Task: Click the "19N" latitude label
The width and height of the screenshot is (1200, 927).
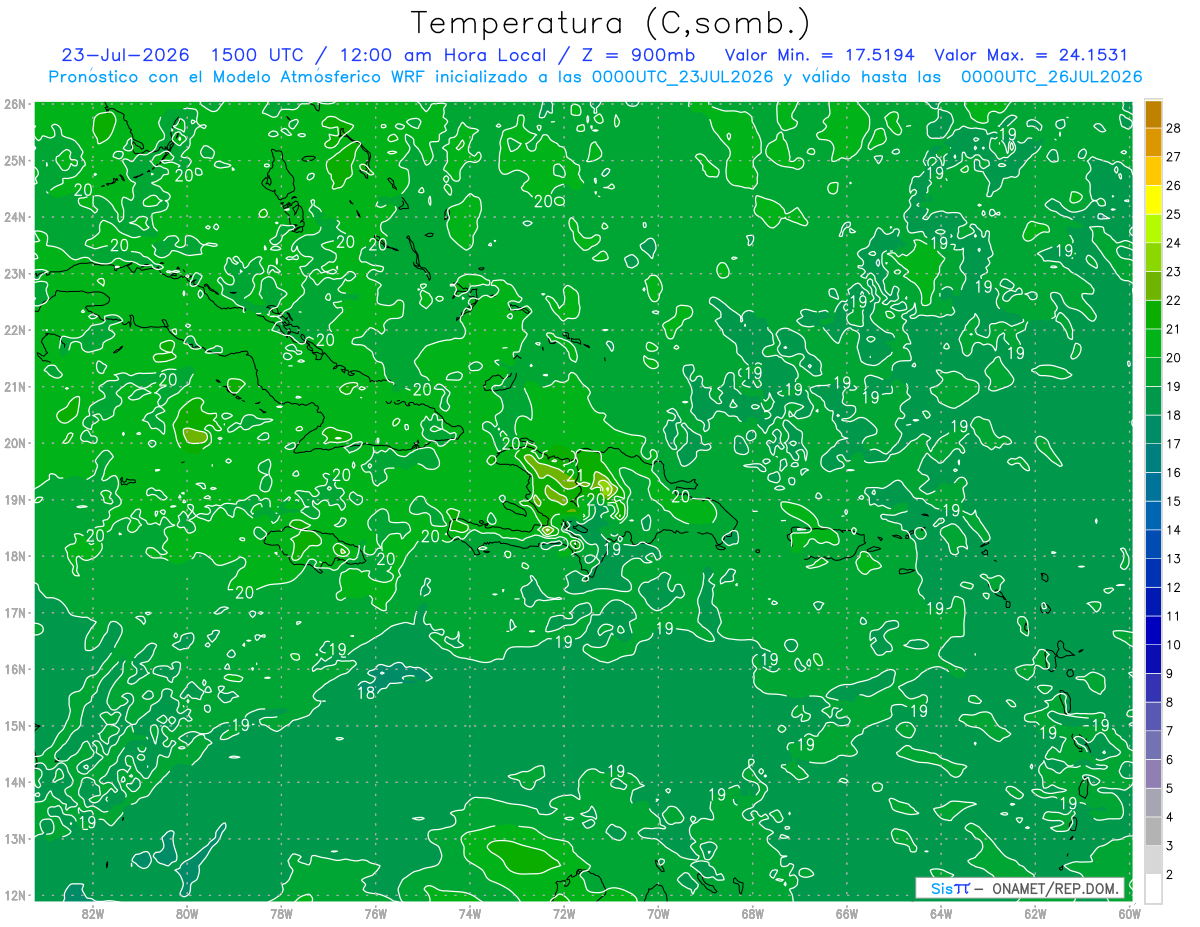Action: pyautogui.click(x=15, y=499)
